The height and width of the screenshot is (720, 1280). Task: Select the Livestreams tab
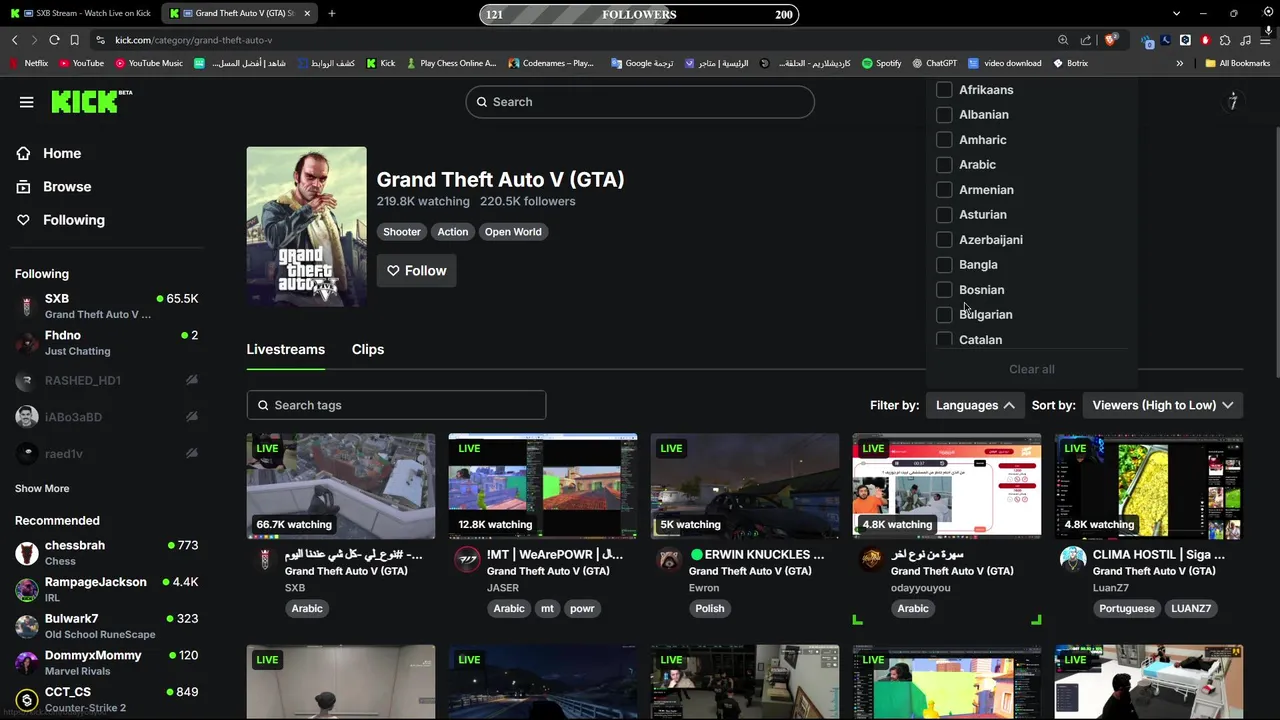click(x=285, y=349)
